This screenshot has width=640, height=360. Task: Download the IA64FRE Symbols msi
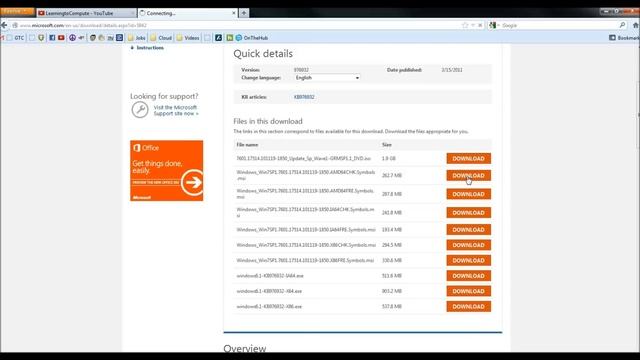pos(469,229)
